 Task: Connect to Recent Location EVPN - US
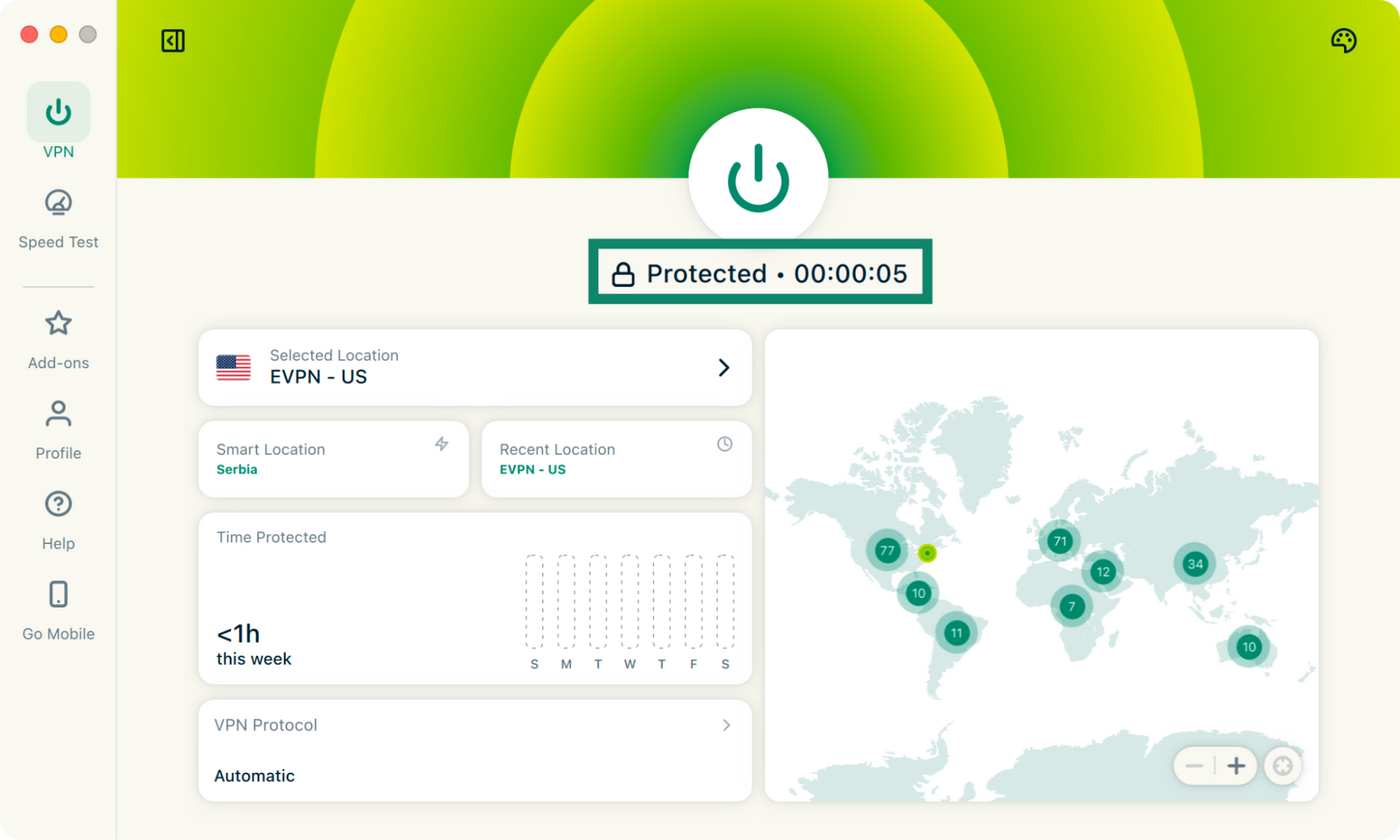tap(616, 459)
